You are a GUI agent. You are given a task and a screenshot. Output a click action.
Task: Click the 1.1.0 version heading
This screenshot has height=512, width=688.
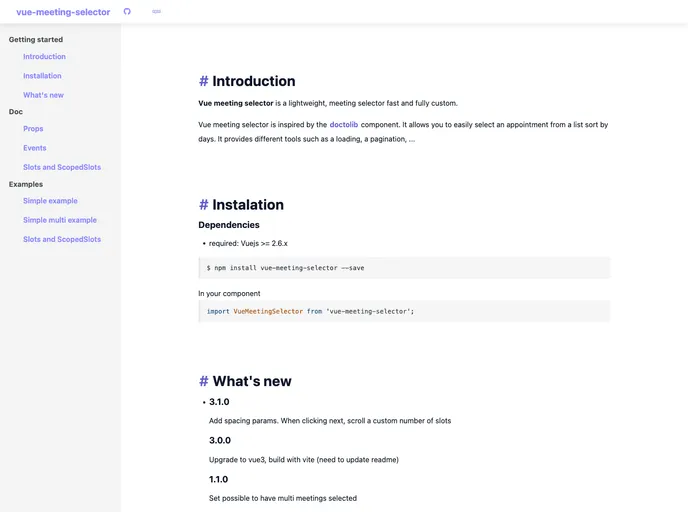219,480
